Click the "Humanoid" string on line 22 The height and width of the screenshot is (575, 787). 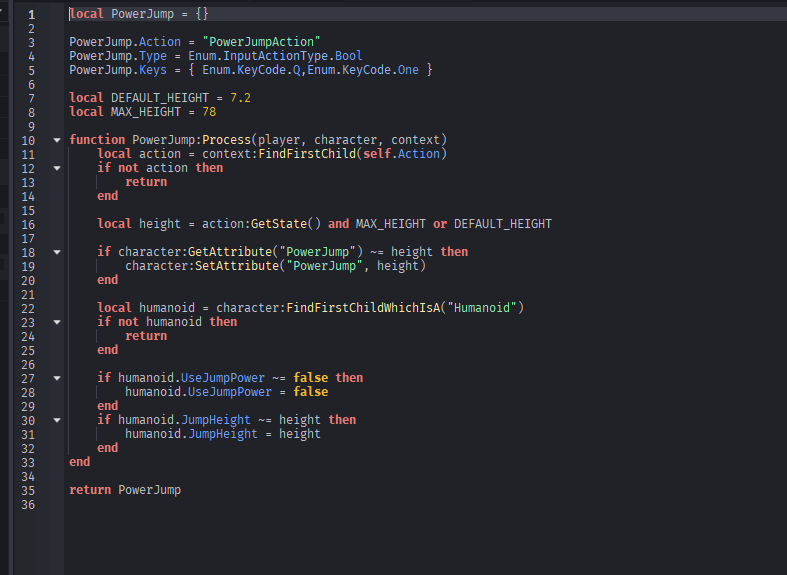(482, 308)
